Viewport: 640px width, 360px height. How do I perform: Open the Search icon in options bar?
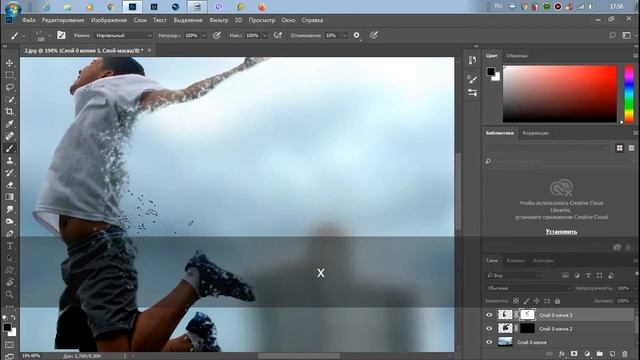click(x=612, y=36)
